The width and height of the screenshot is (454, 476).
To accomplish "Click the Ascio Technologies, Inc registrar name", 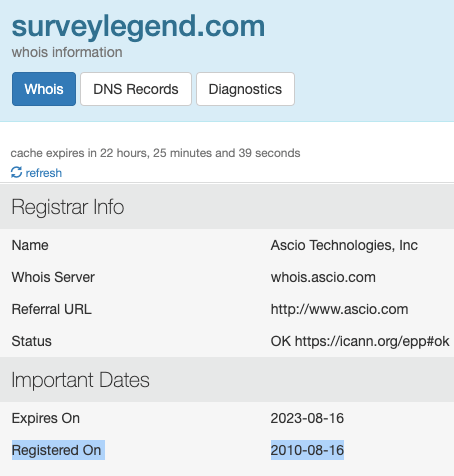I will pos(344,245).
